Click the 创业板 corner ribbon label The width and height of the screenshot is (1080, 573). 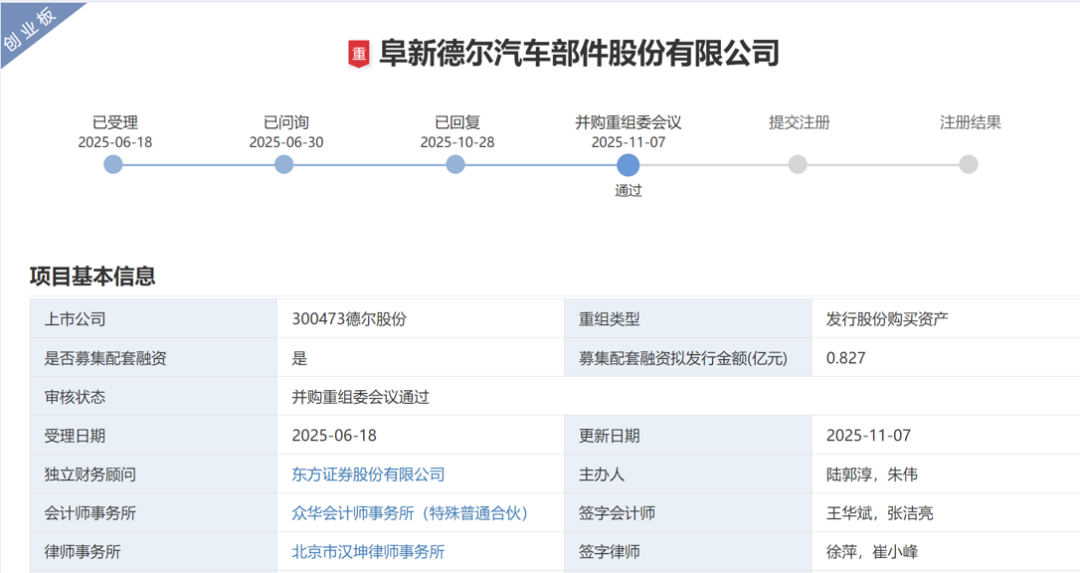[30, 29]
